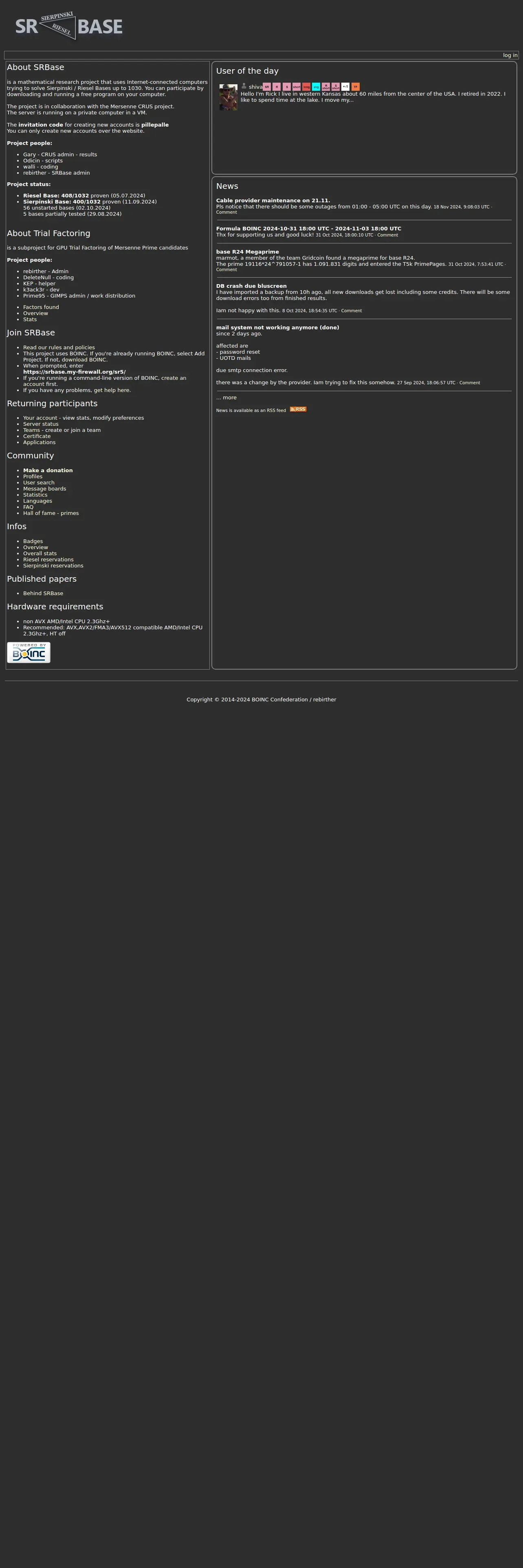Open the orange RSS feed icon
This screenshot has width=523, height=1568.
pos(298,409)
